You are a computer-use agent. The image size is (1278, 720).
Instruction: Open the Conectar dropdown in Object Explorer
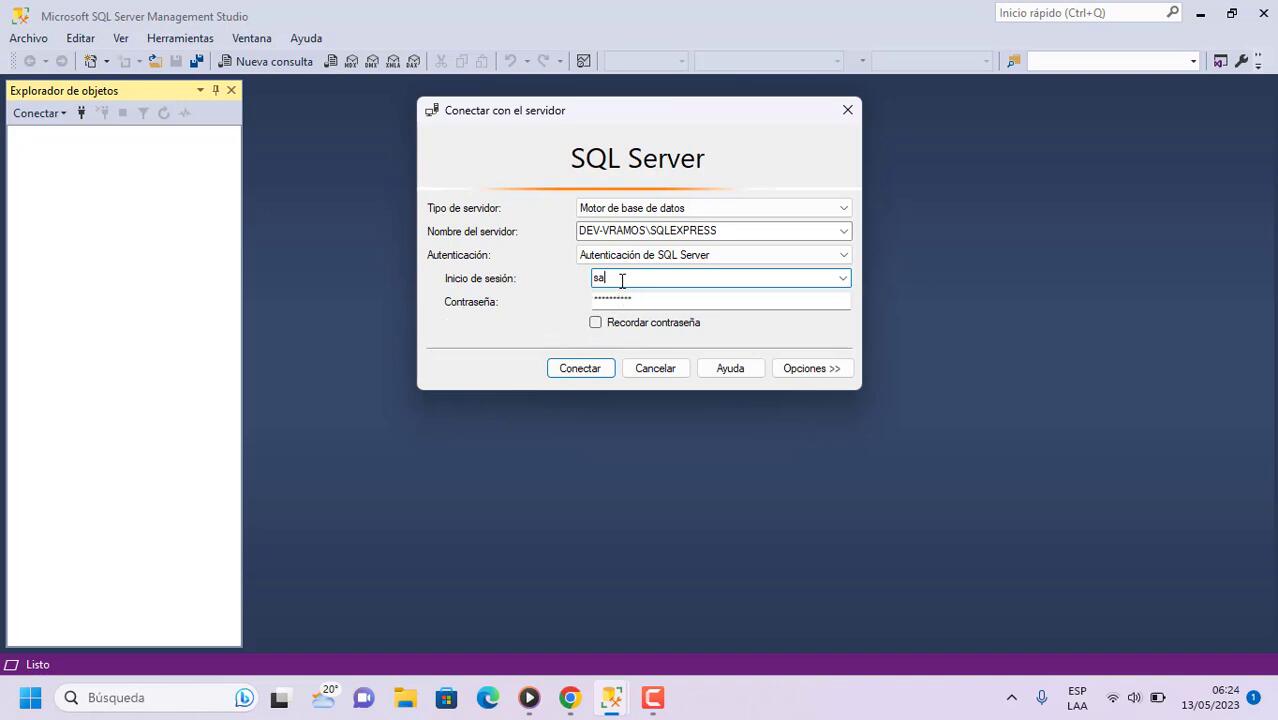point(40,113)
